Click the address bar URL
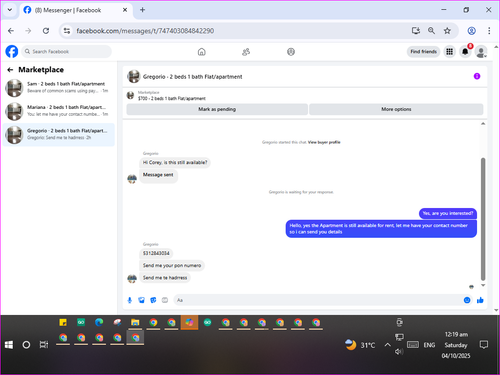 pos(145,31)
